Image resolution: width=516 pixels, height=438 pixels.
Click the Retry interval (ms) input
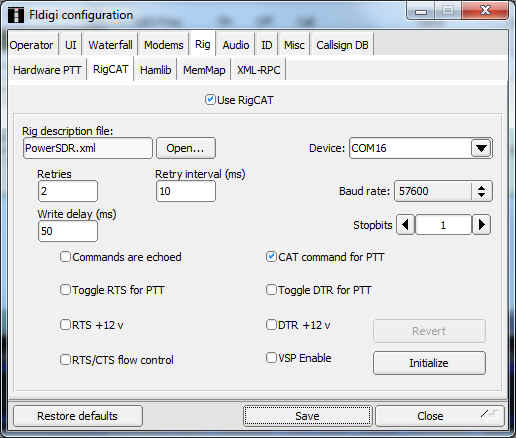tap(186, 191)
